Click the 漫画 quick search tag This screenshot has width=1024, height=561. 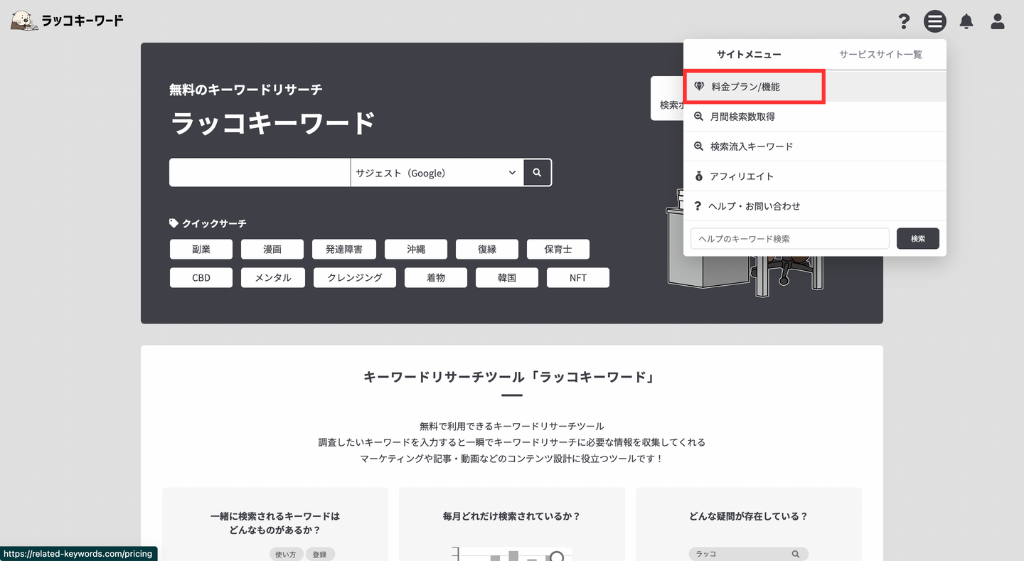click(x=272, y=249)
